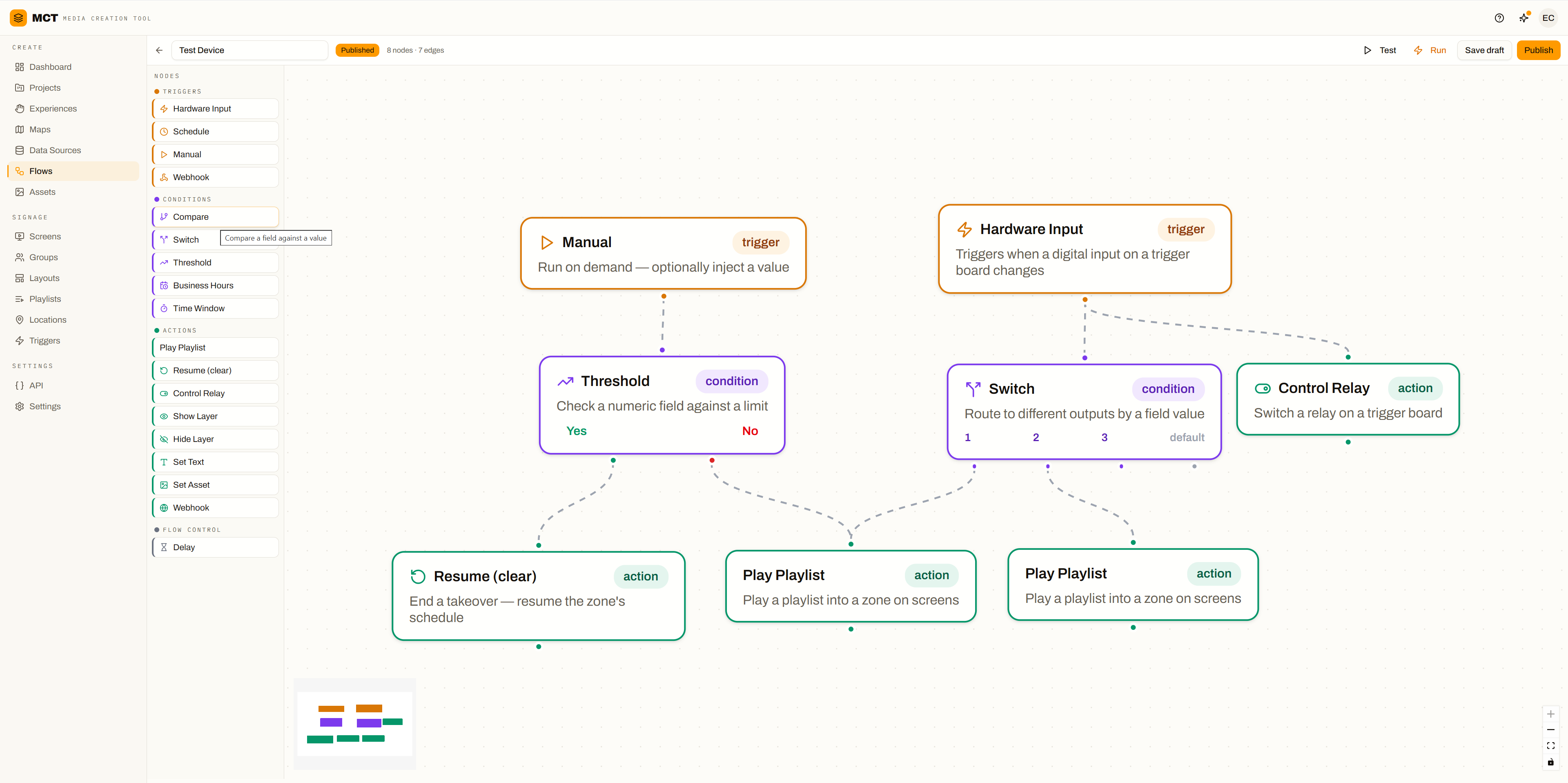1568x783 pixels.
Task: Select the Show Layer action item
Action: click(x=216, y=417)
